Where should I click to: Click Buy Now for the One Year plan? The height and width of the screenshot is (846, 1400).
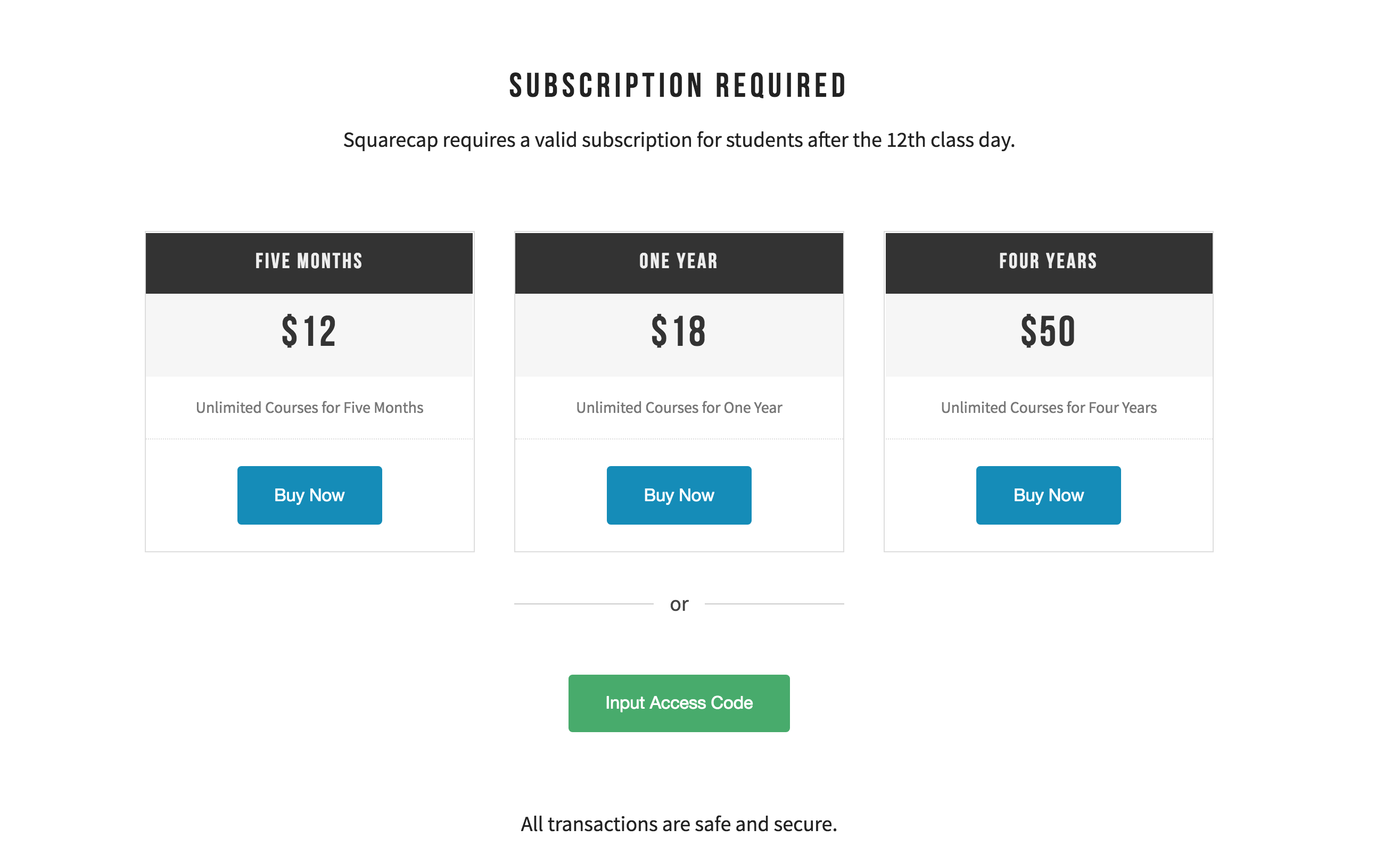click(x=678, y=495)
